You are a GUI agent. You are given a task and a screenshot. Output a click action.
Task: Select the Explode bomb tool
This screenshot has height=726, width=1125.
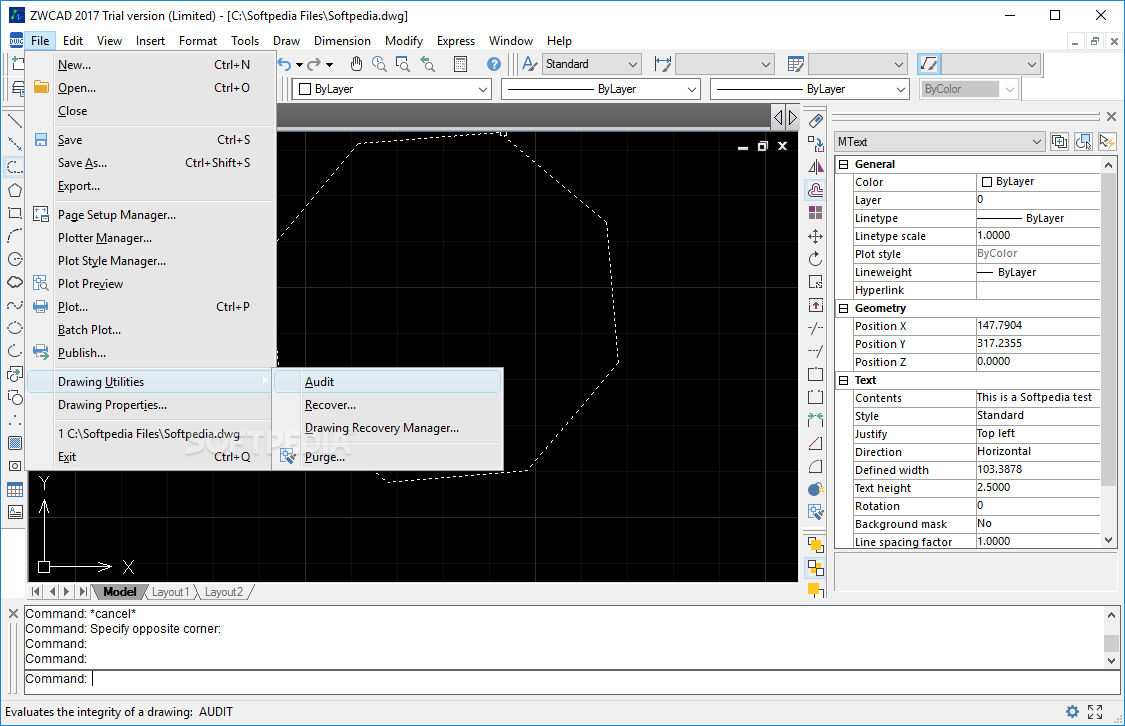(816, 489)
